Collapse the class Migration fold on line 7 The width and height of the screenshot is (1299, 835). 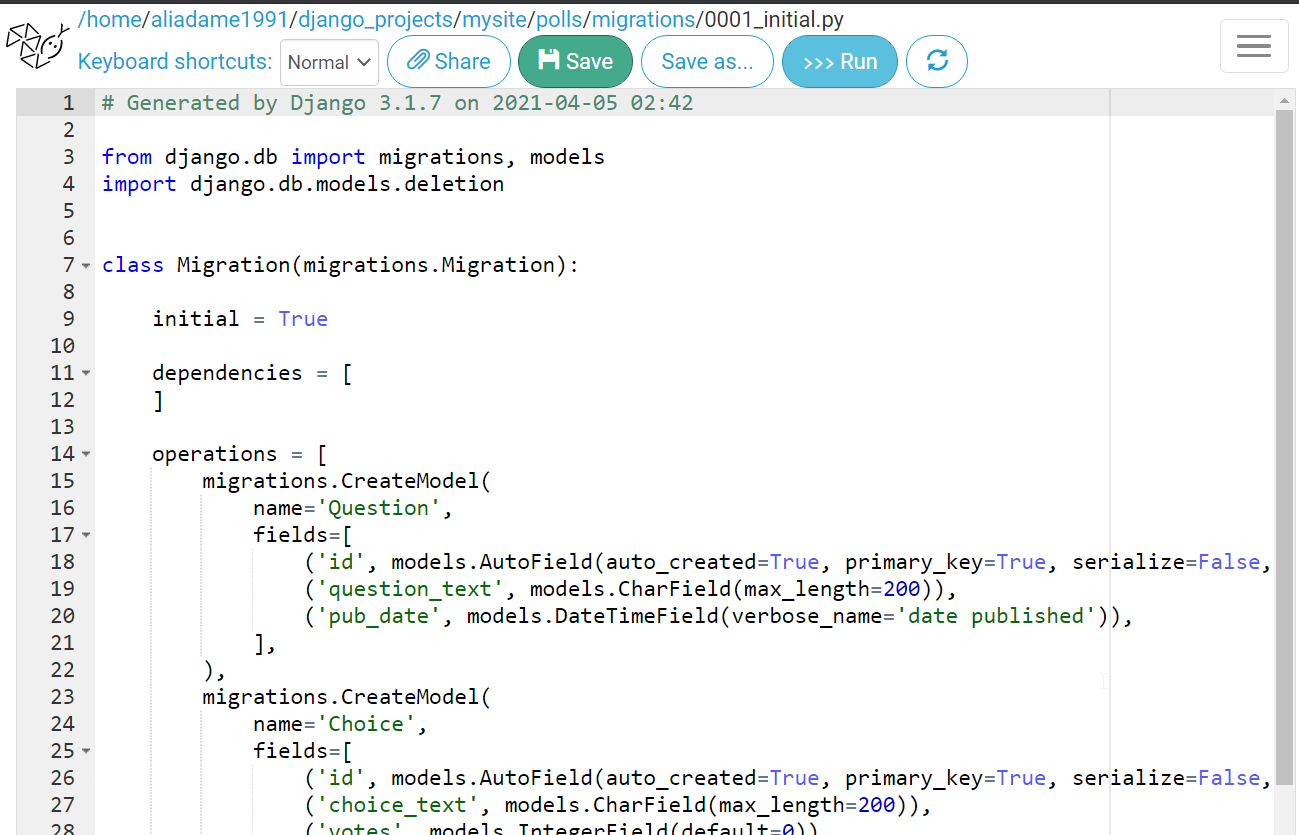(x=86, y=266)
